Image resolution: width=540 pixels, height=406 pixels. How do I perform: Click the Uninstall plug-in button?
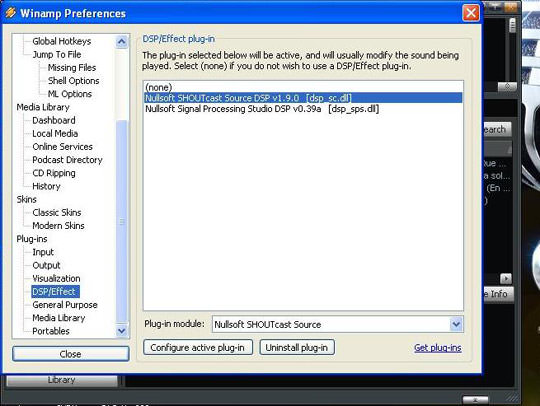coord(297,347)
